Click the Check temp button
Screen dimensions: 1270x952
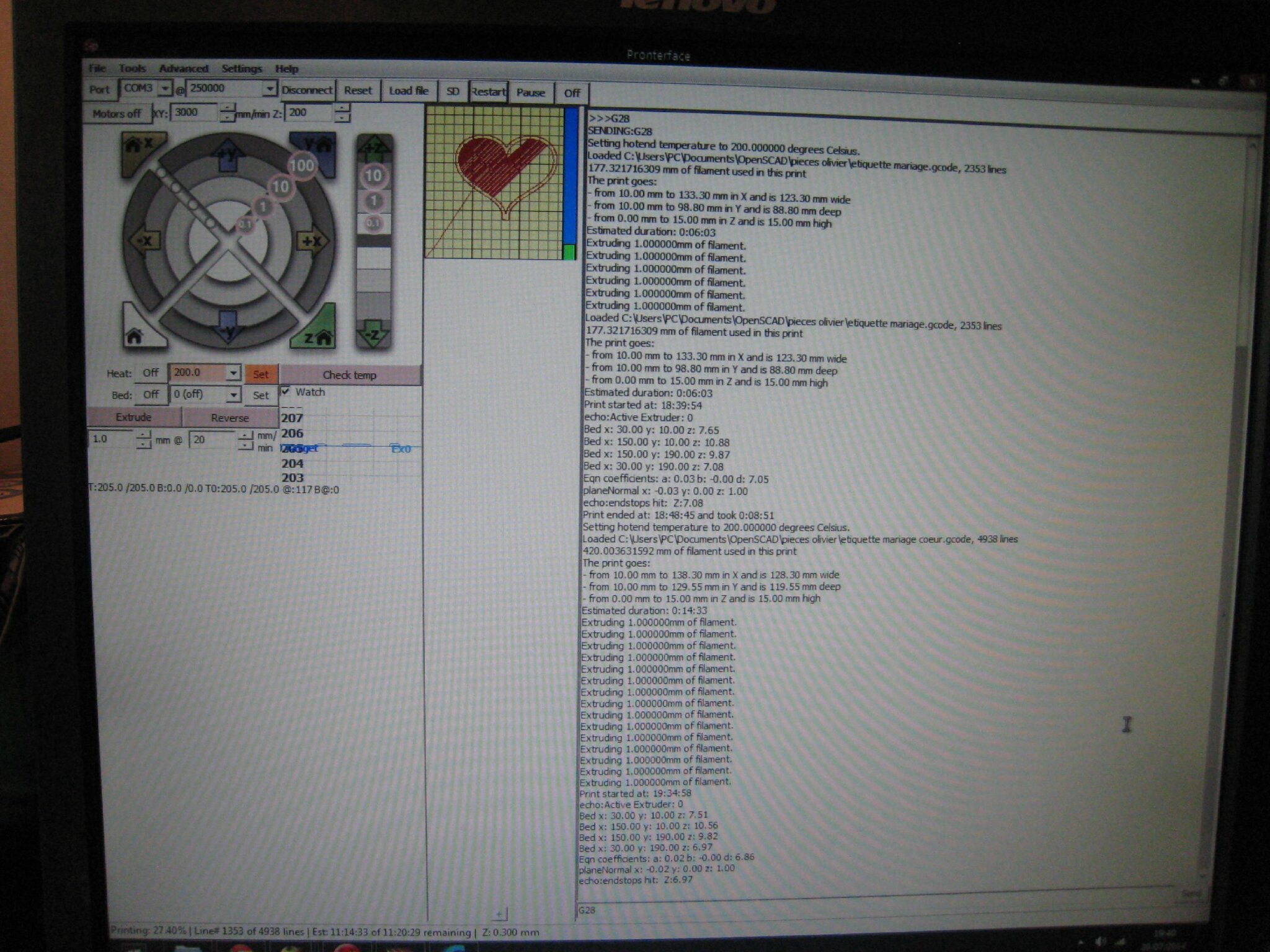349,375
